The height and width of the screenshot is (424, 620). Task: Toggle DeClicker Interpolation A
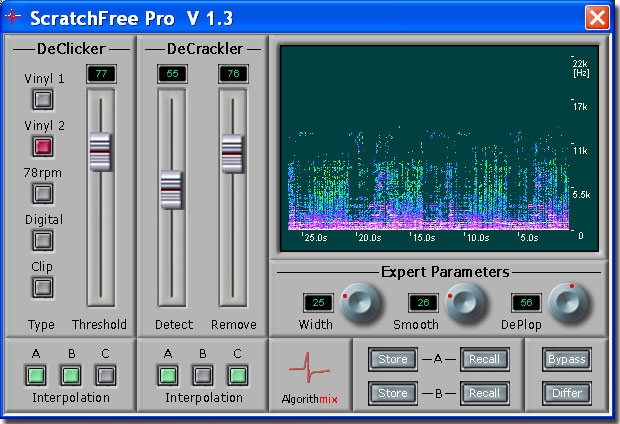37,375
